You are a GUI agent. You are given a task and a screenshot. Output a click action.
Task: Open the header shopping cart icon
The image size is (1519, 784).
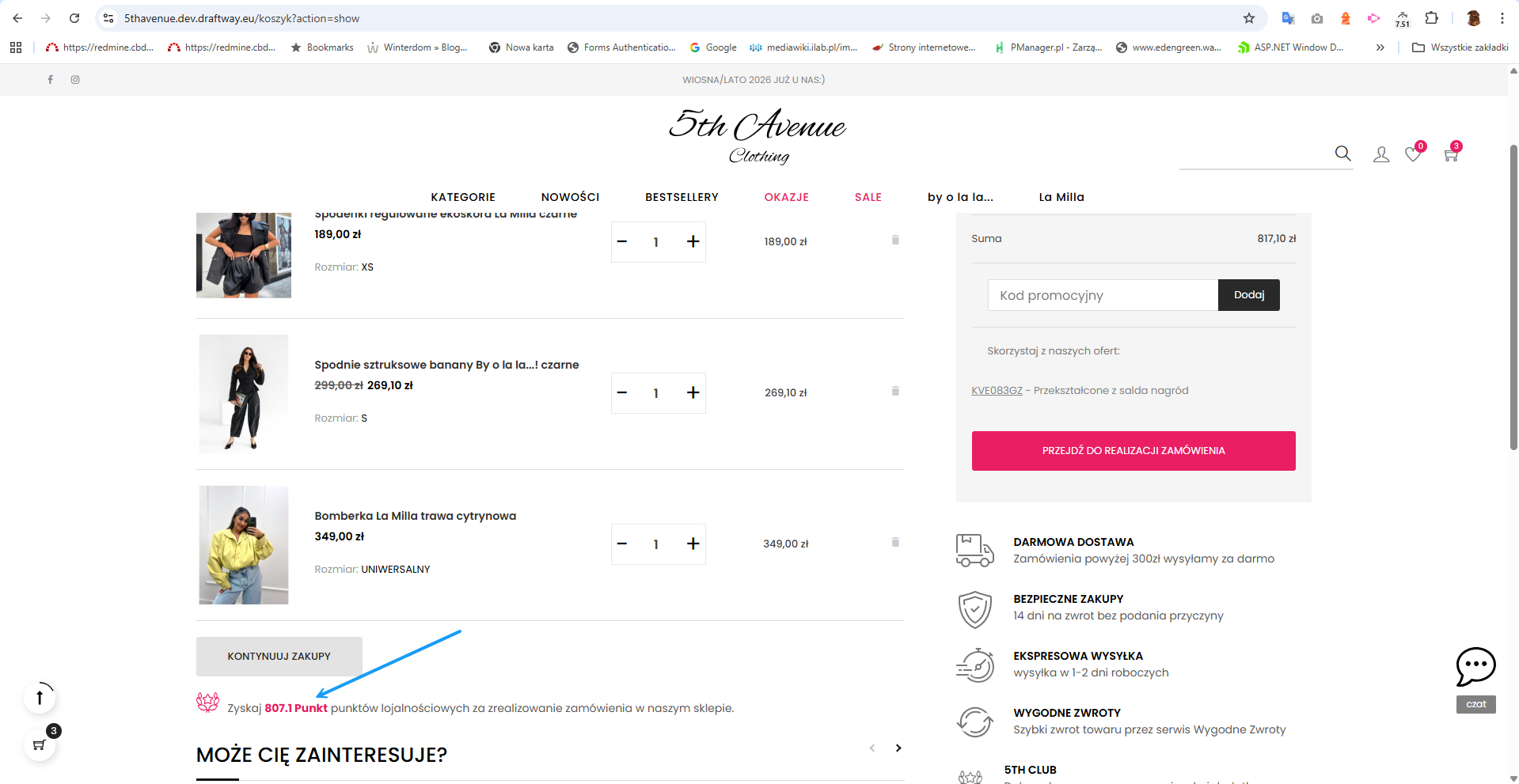[1451, 154]
